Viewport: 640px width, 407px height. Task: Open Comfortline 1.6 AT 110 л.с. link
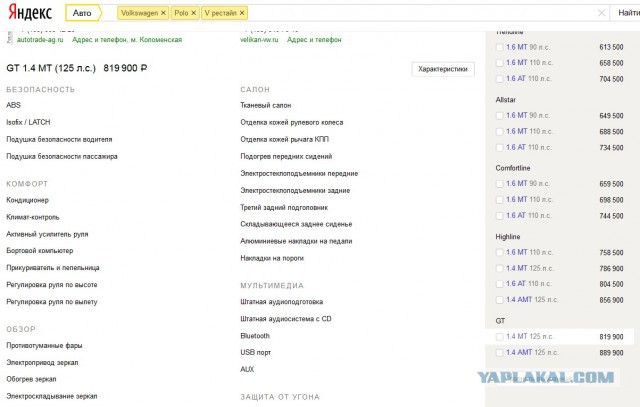pos(529,215)
